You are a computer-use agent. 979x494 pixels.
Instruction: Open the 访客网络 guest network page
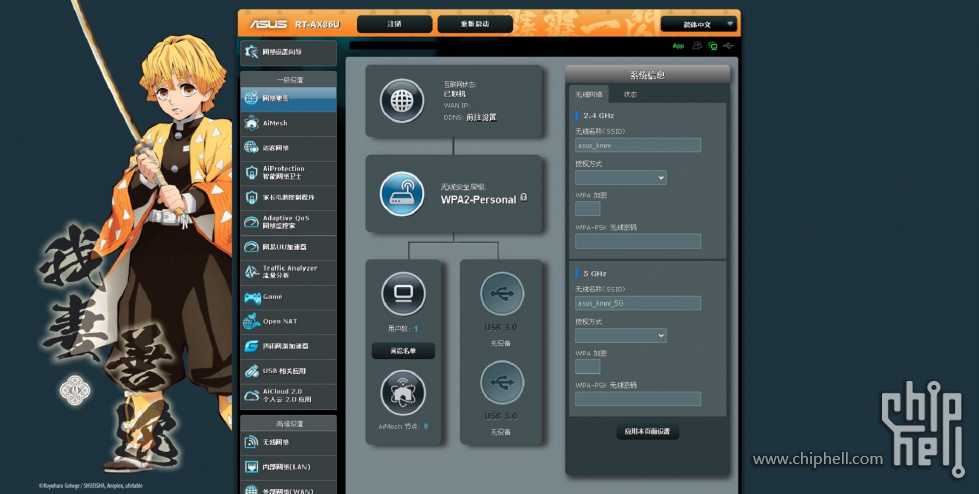pyautogui.click(x=288, y=148)
